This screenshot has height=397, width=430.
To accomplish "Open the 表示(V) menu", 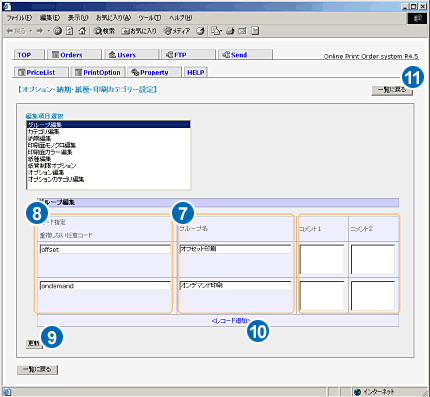I will (x=78, y=18).
